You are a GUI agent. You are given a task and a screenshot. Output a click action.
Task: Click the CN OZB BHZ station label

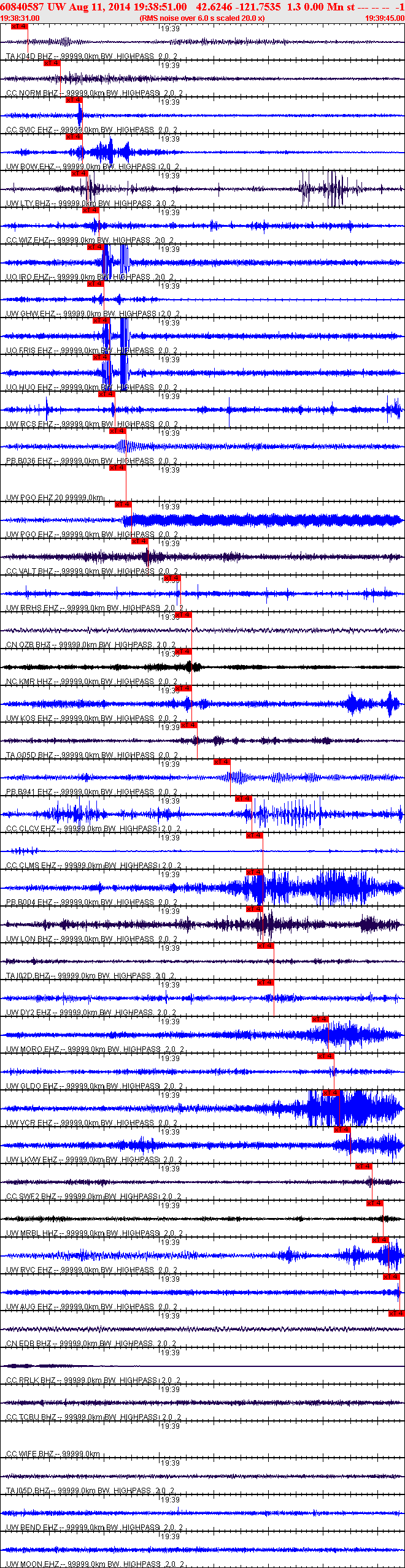91,645
